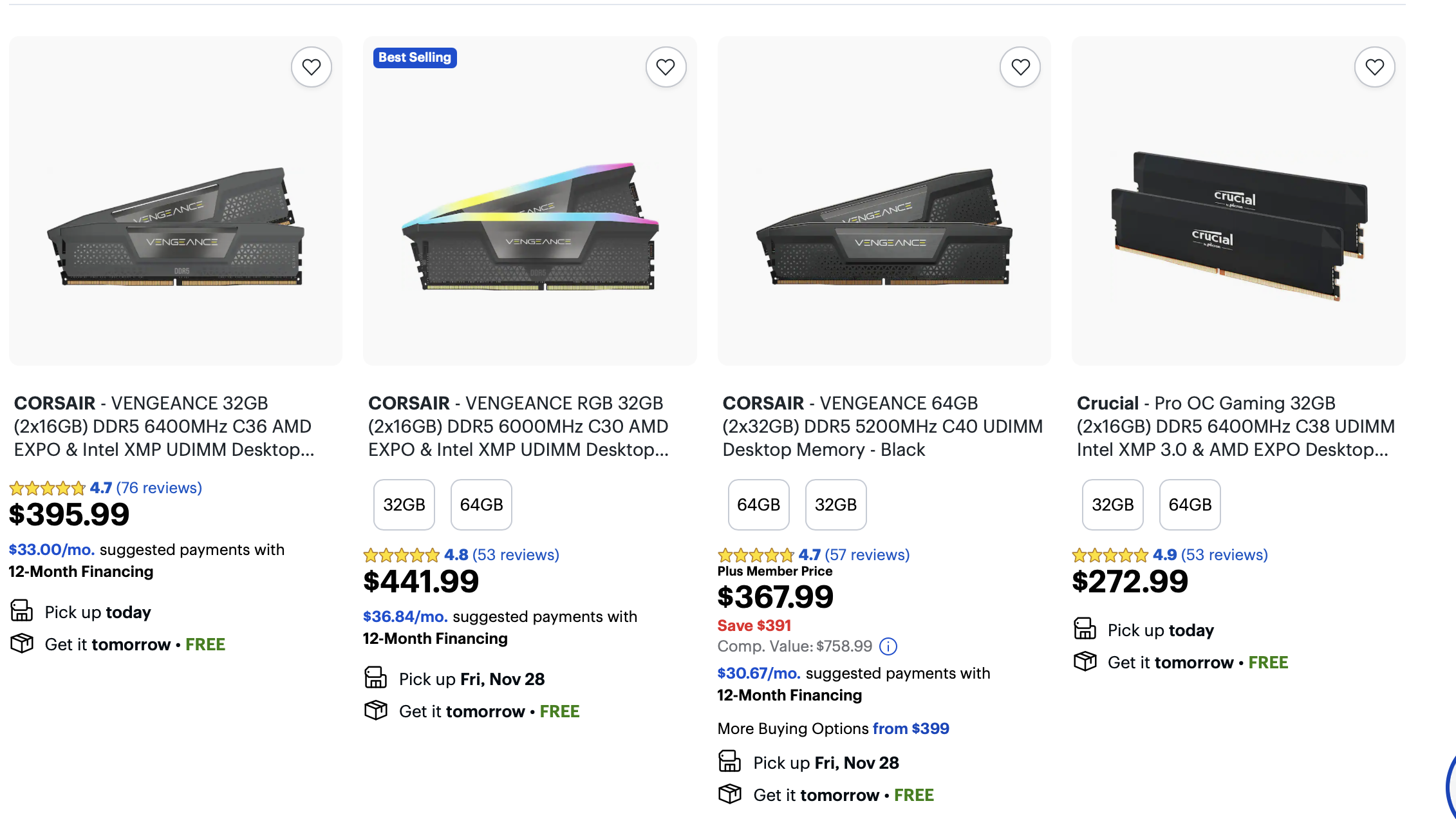Viewport: 1456px width, 819px height.
Task: Pick the 32GB option for the Crucial Pro memory
Action: (x=1112, y=505)
